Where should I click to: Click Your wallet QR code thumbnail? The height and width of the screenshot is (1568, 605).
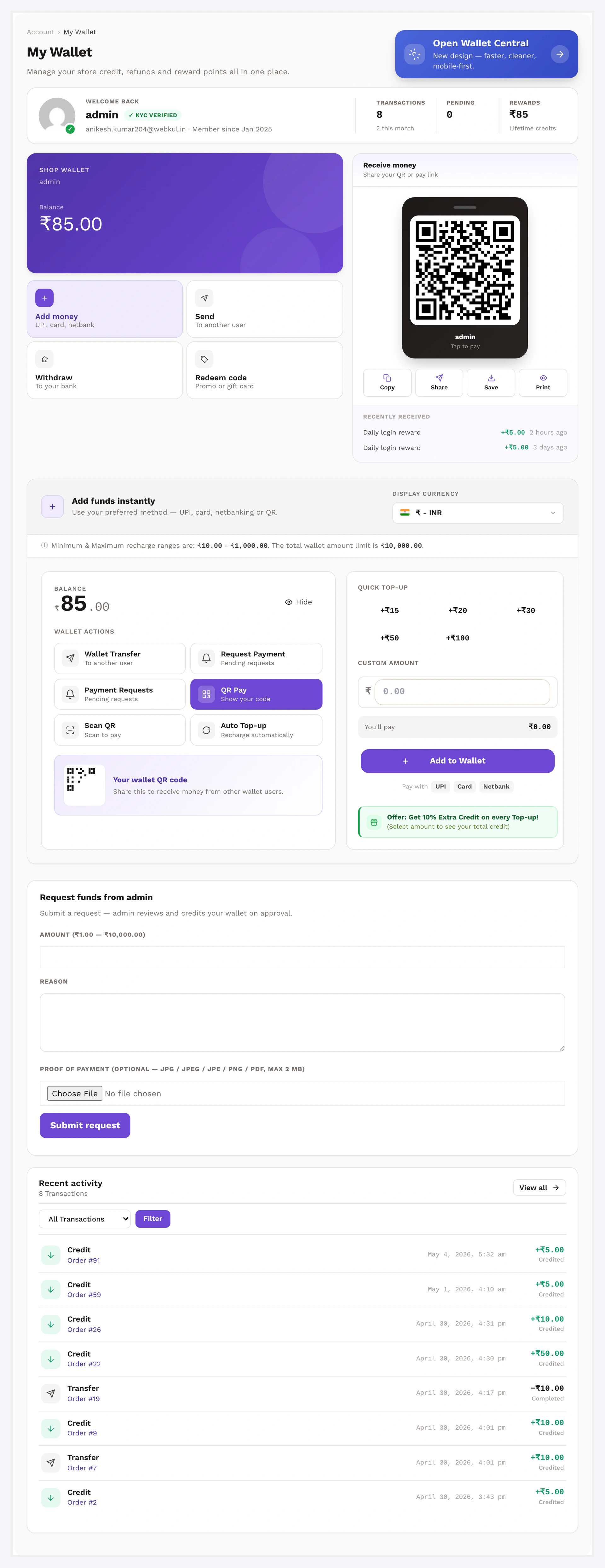[x=84, y=785]
